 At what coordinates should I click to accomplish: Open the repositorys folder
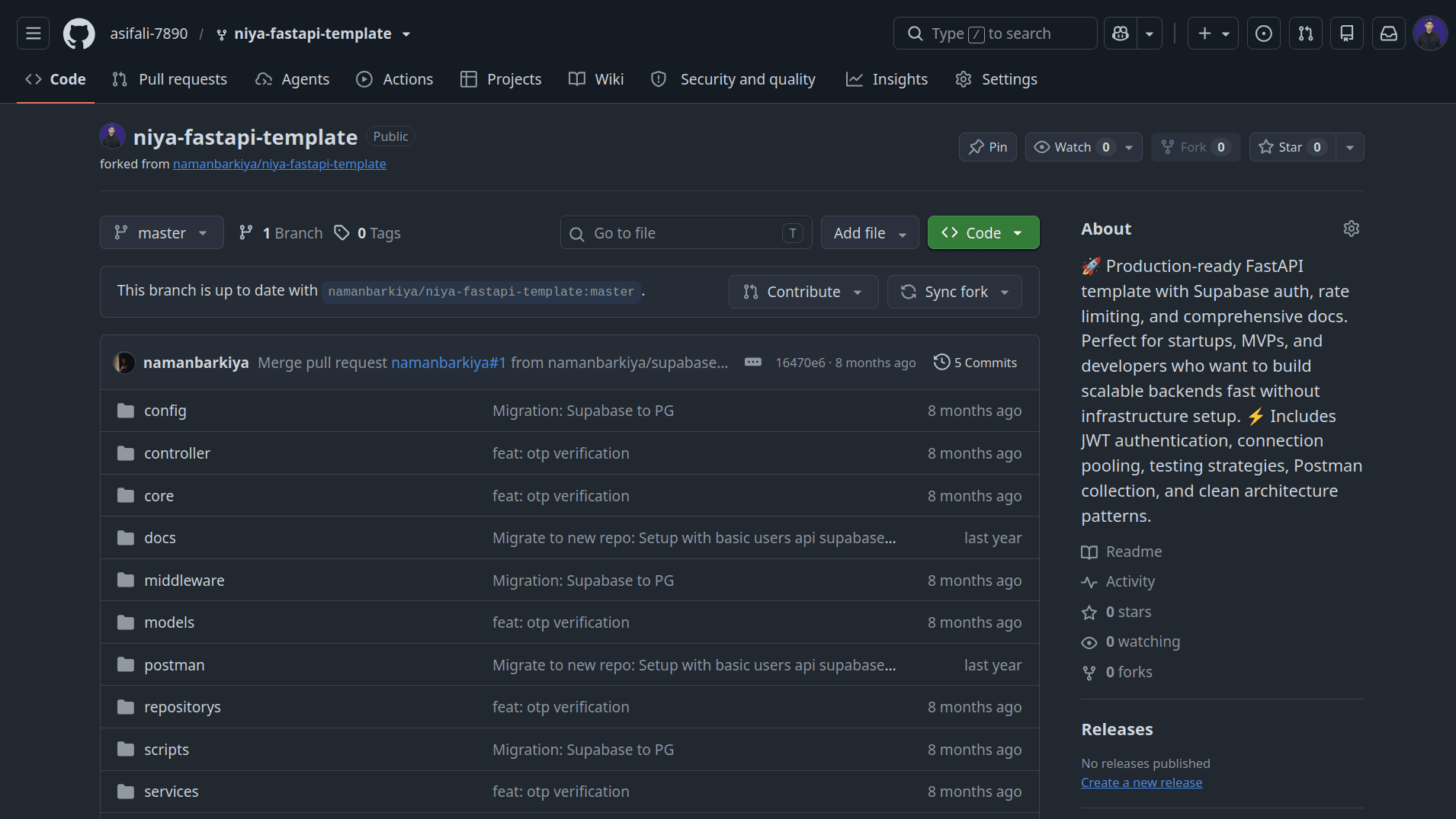(183, 707)
